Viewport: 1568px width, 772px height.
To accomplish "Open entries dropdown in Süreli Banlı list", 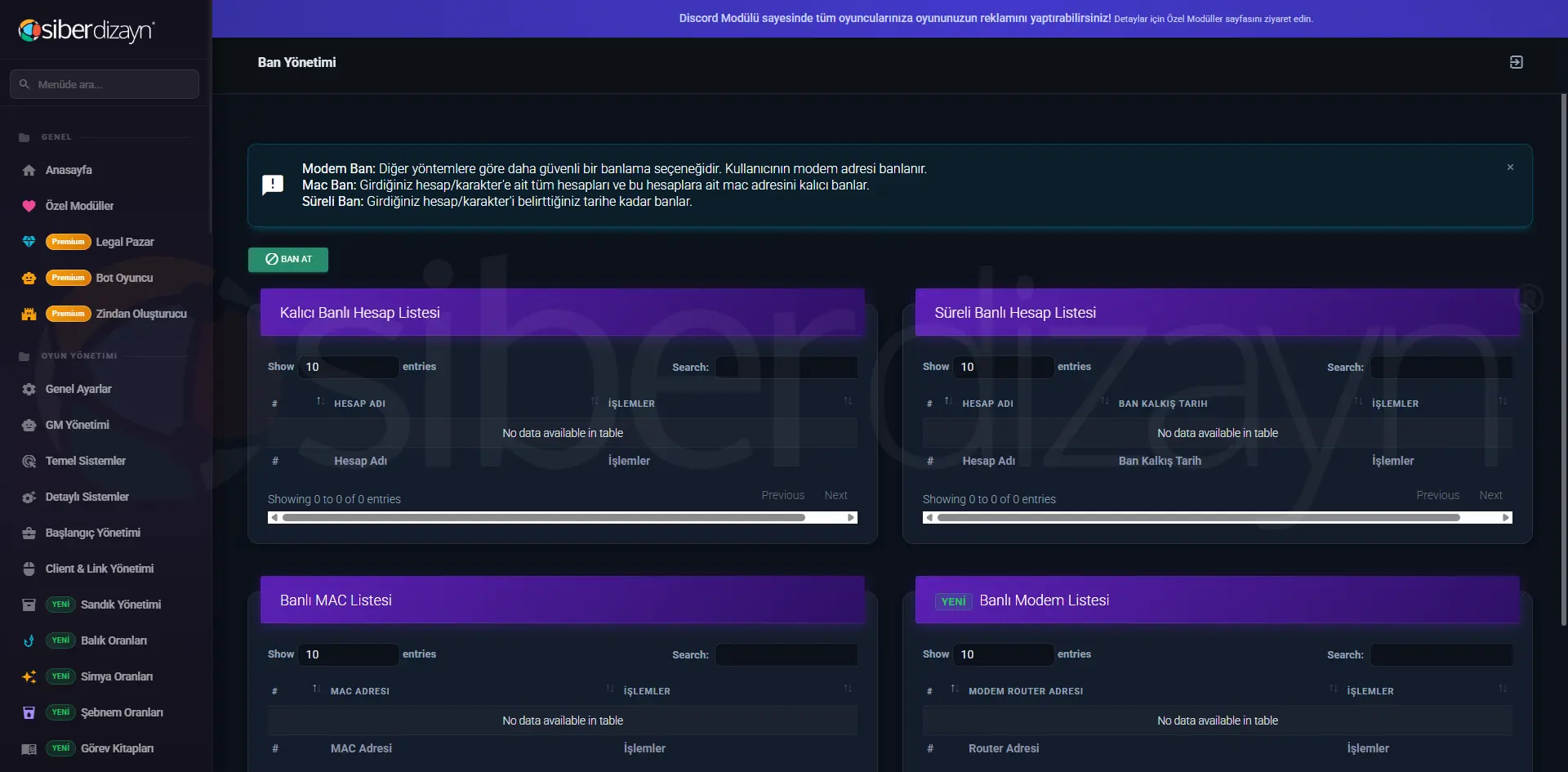I will tap(1004, 367).
